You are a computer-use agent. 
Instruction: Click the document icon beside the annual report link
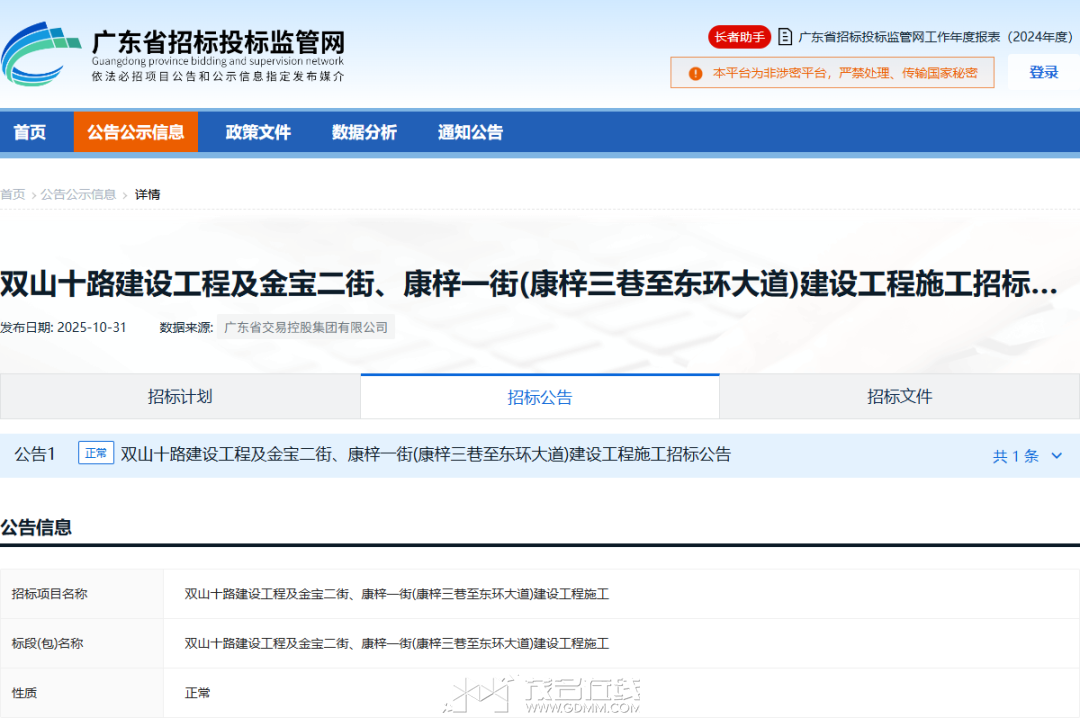pos(785,37)
